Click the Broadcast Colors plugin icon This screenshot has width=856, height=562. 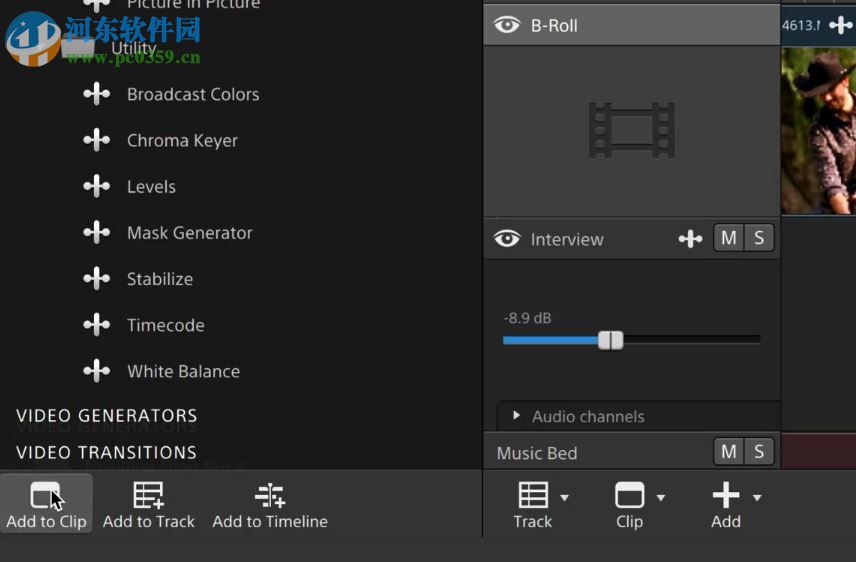click(97, 94)
